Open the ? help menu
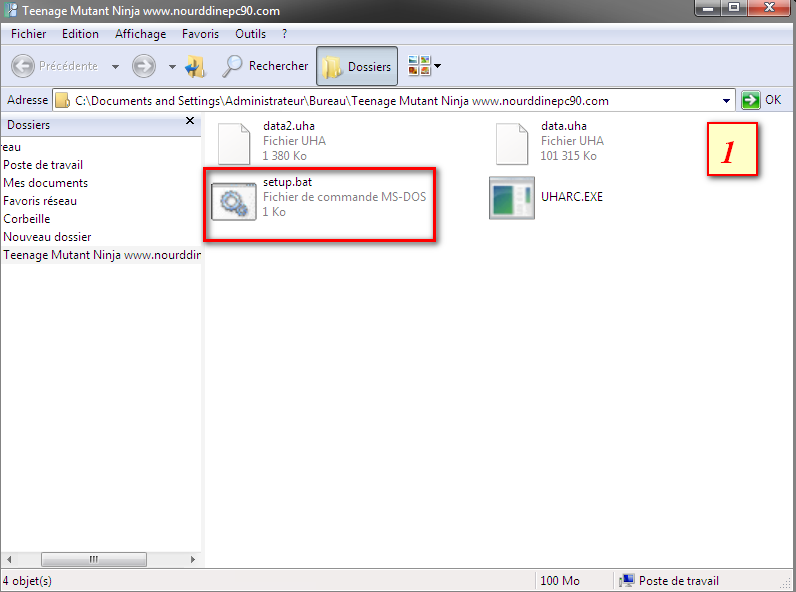The height and width of the screenshot is (592, 796). tap(284, 34)
